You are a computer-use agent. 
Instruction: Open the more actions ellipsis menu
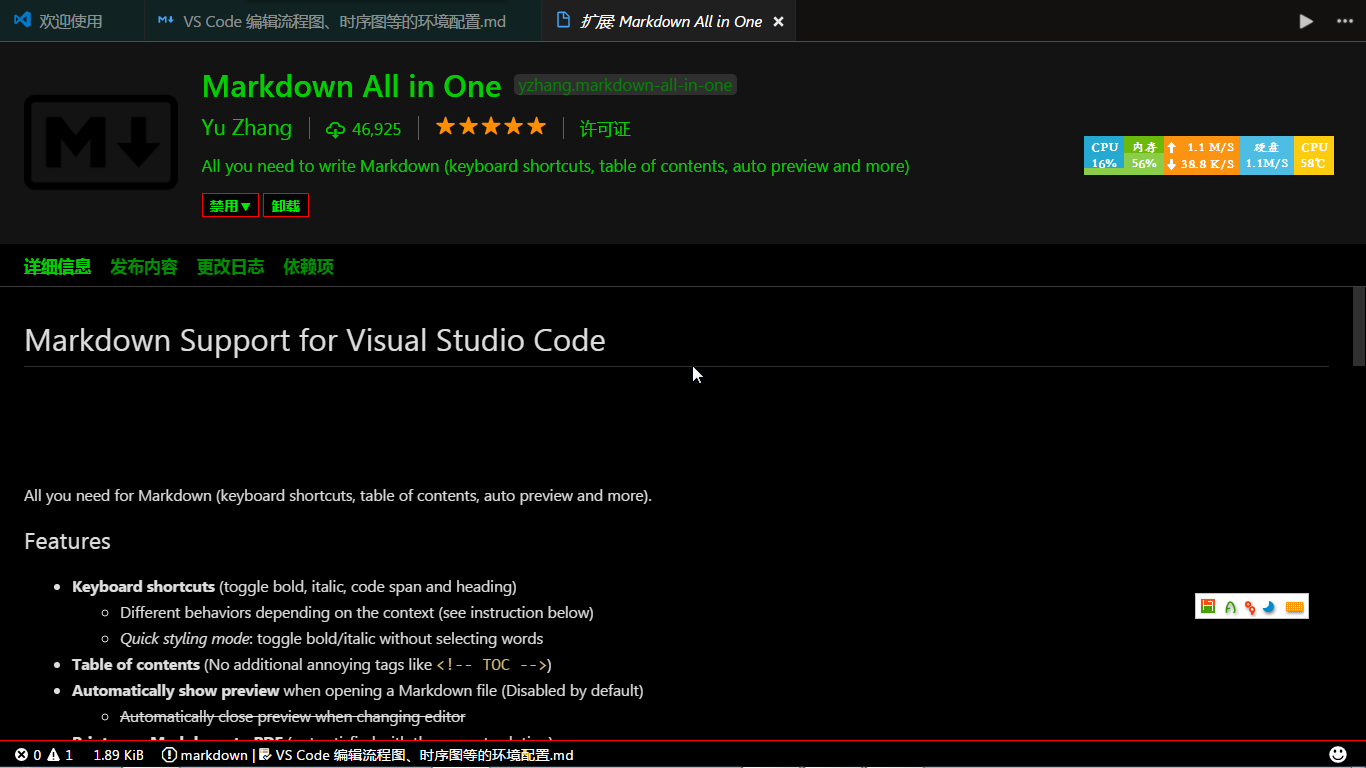coord(1344,21)
